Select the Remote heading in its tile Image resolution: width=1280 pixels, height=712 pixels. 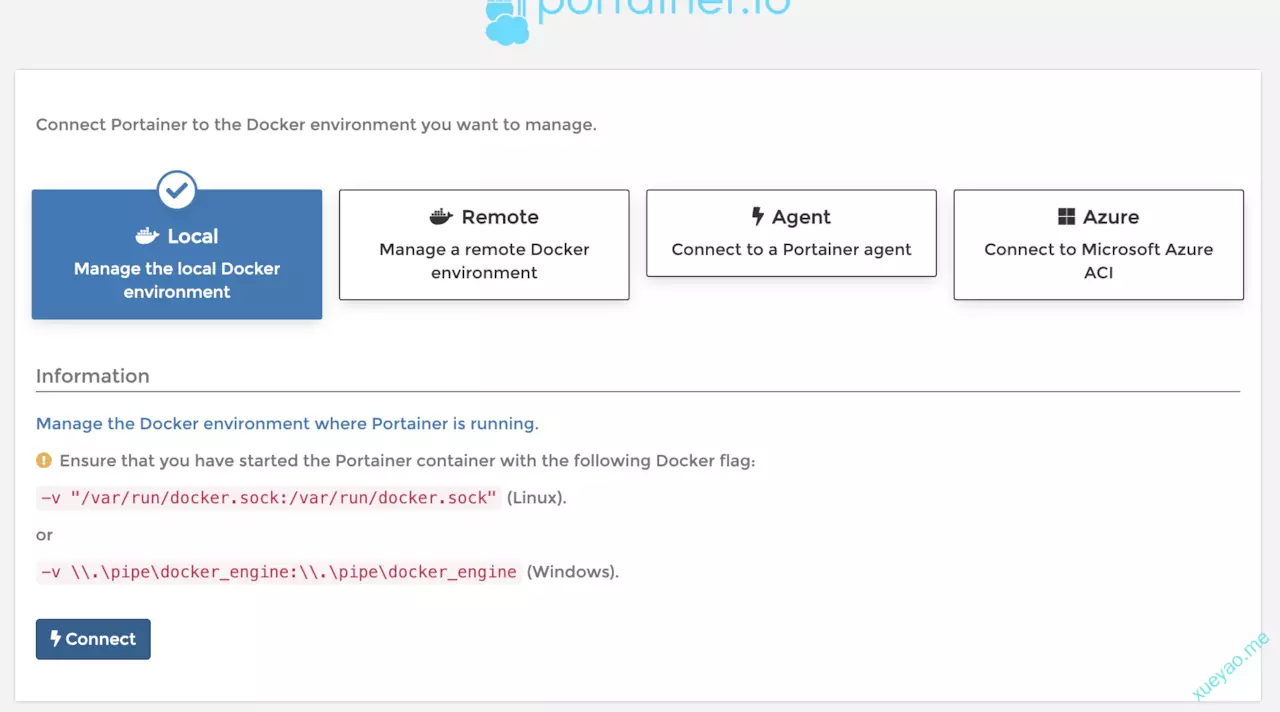coord(499,217)
